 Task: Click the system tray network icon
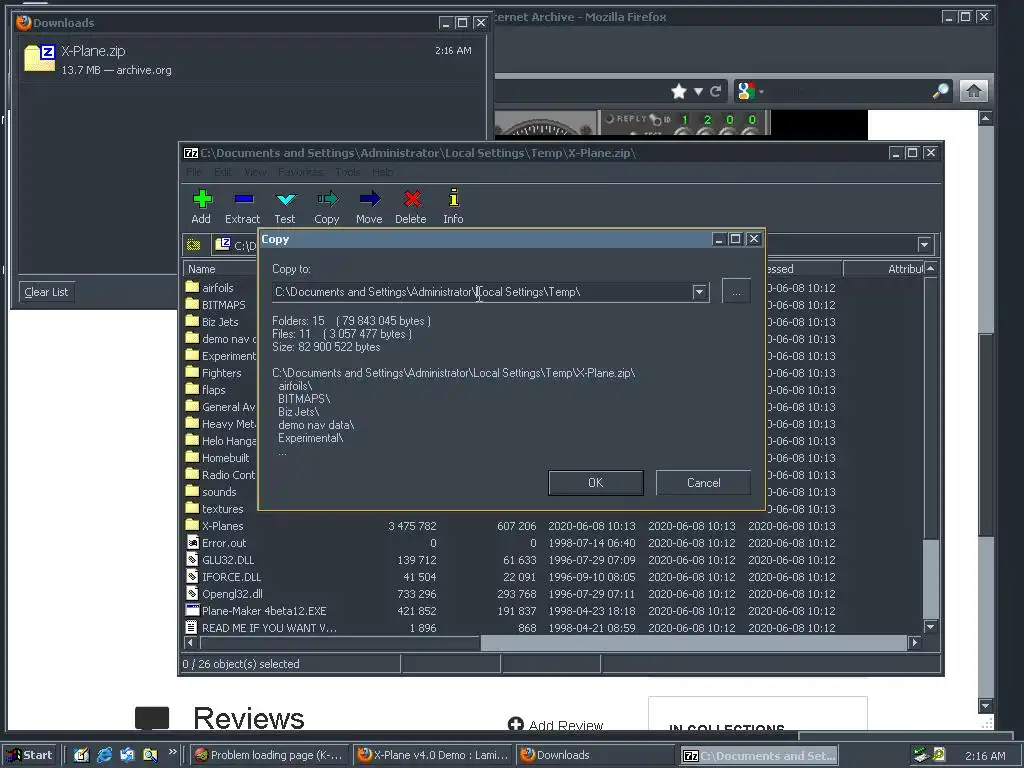pyautogui.click(x=921, y=755)
